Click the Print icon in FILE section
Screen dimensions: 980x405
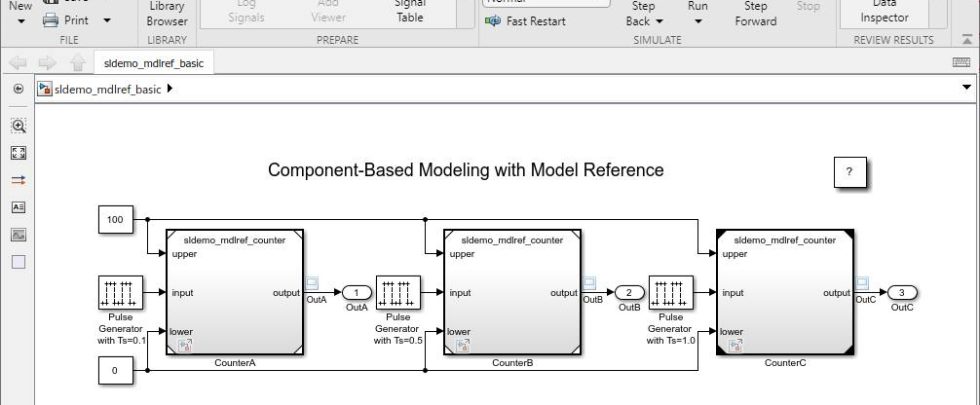click(51, 20)
